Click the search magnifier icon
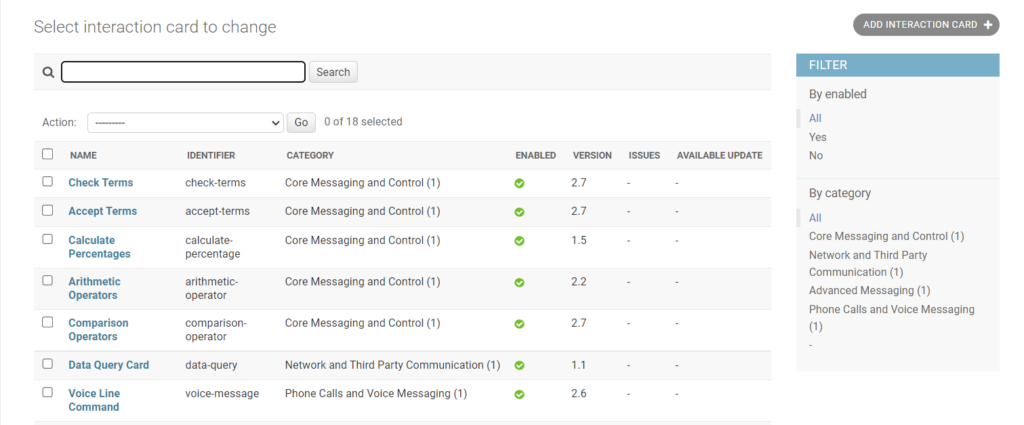Image resolution: width=1024 pixels, height=425 pixels. coord(47,72)
